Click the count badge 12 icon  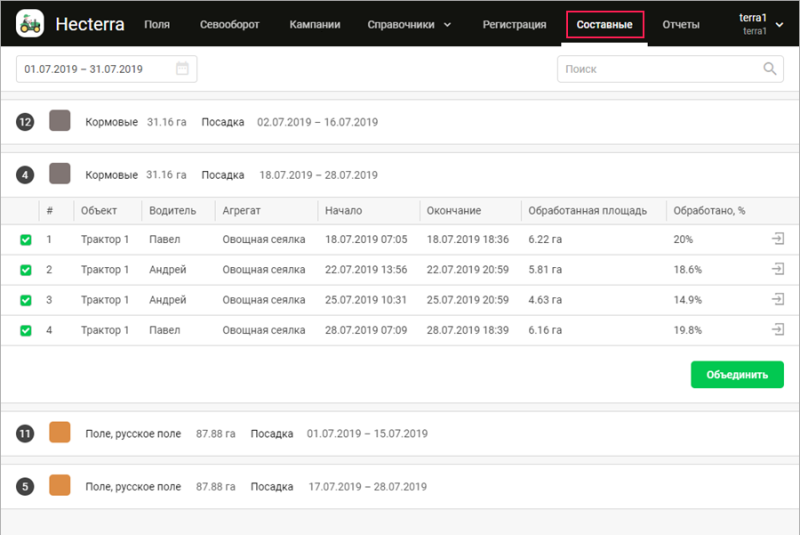[x=26, y=122]
